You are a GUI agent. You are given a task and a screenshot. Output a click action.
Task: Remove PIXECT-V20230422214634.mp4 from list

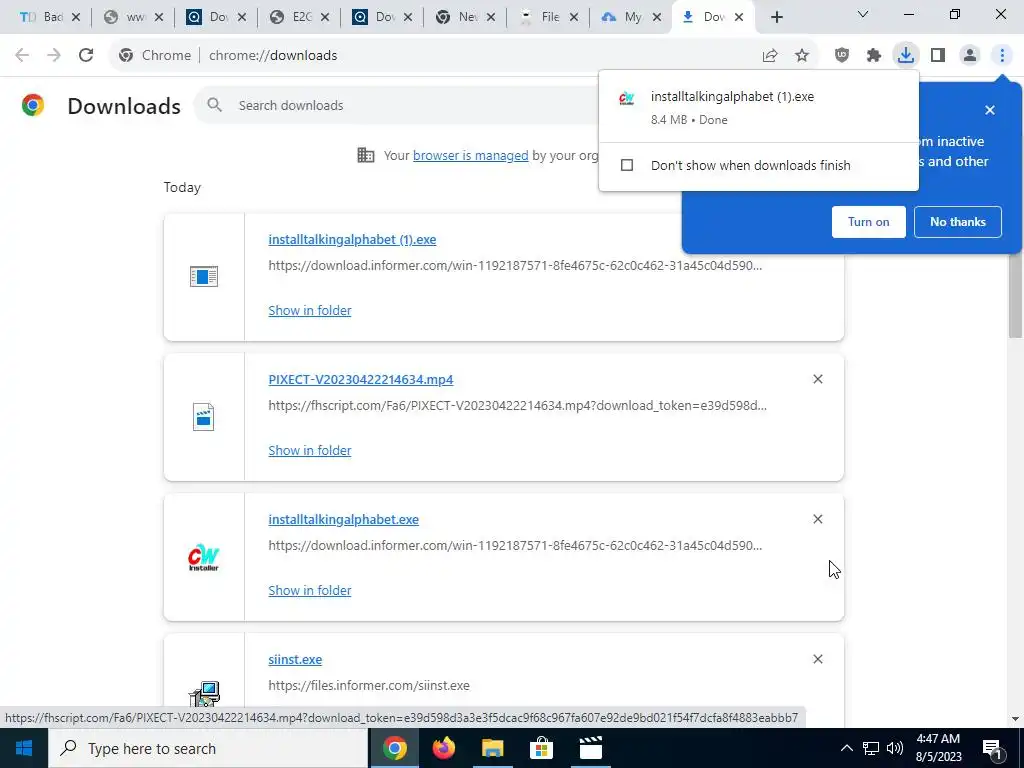point(818,379)
